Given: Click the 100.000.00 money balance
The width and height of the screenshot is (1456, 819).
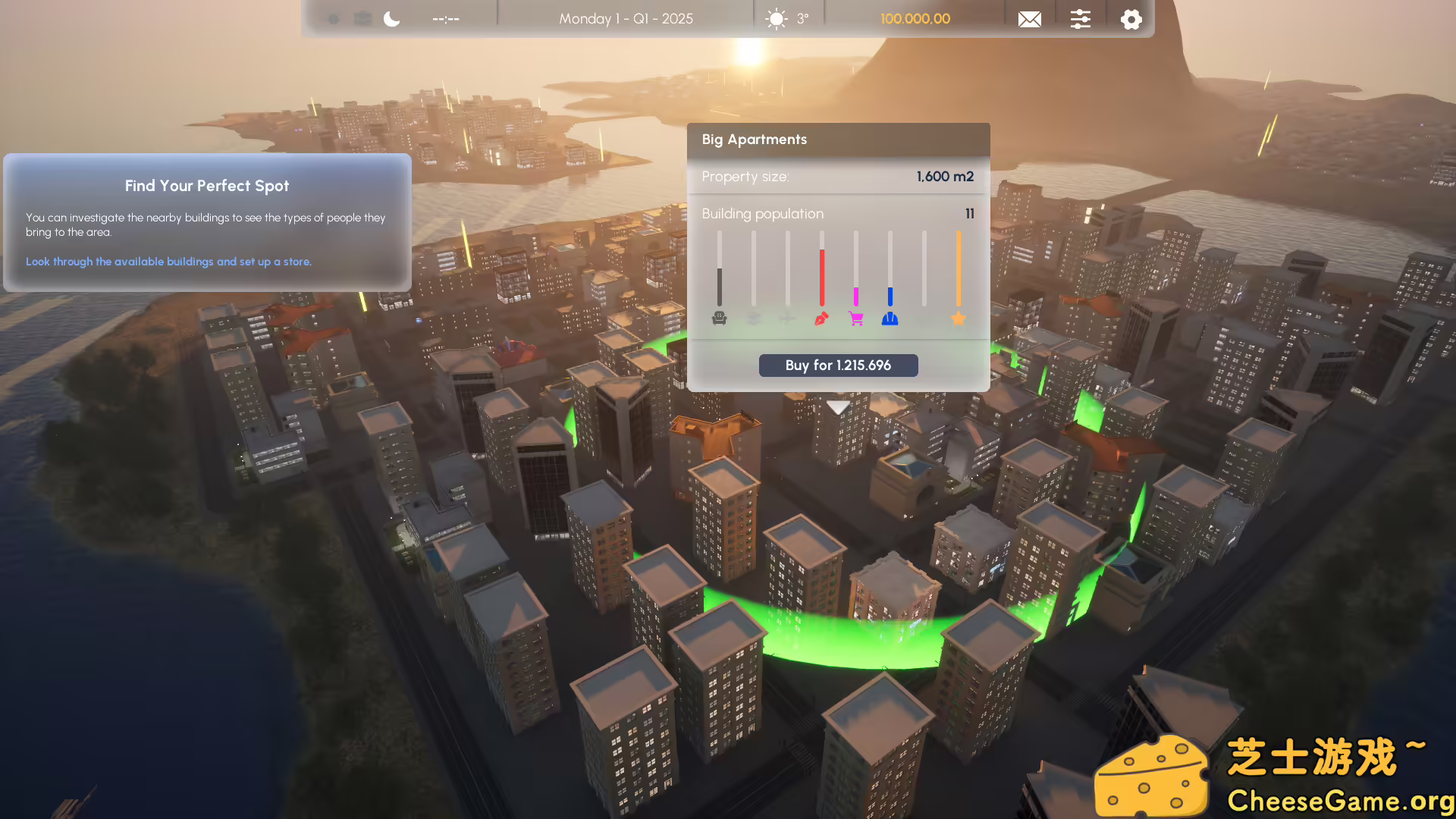Looking at the screenshot, I should pyautogui.click(x=915, y=19).
